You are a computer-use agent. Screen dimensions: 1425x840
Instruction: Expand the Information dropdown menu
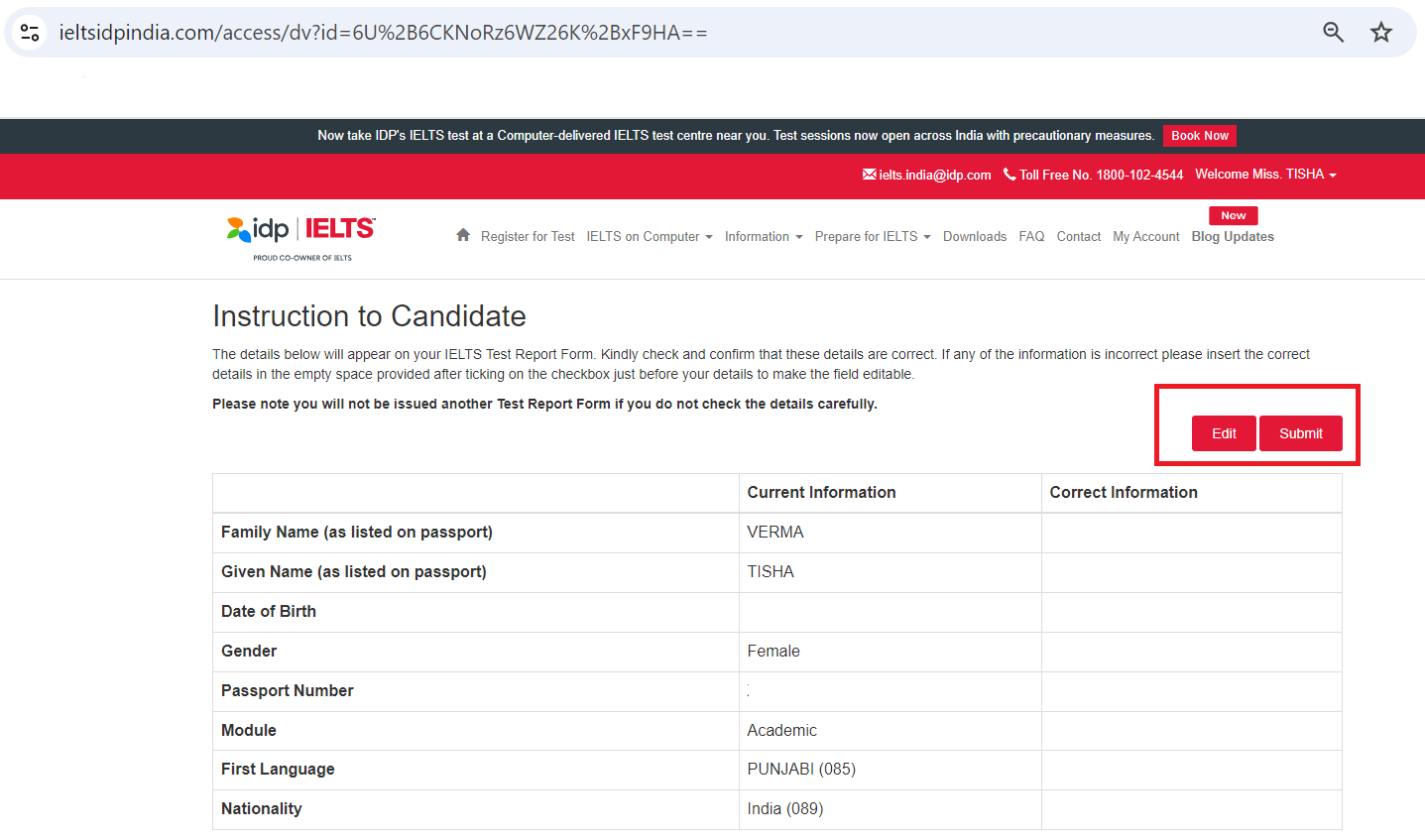[763, 237]
